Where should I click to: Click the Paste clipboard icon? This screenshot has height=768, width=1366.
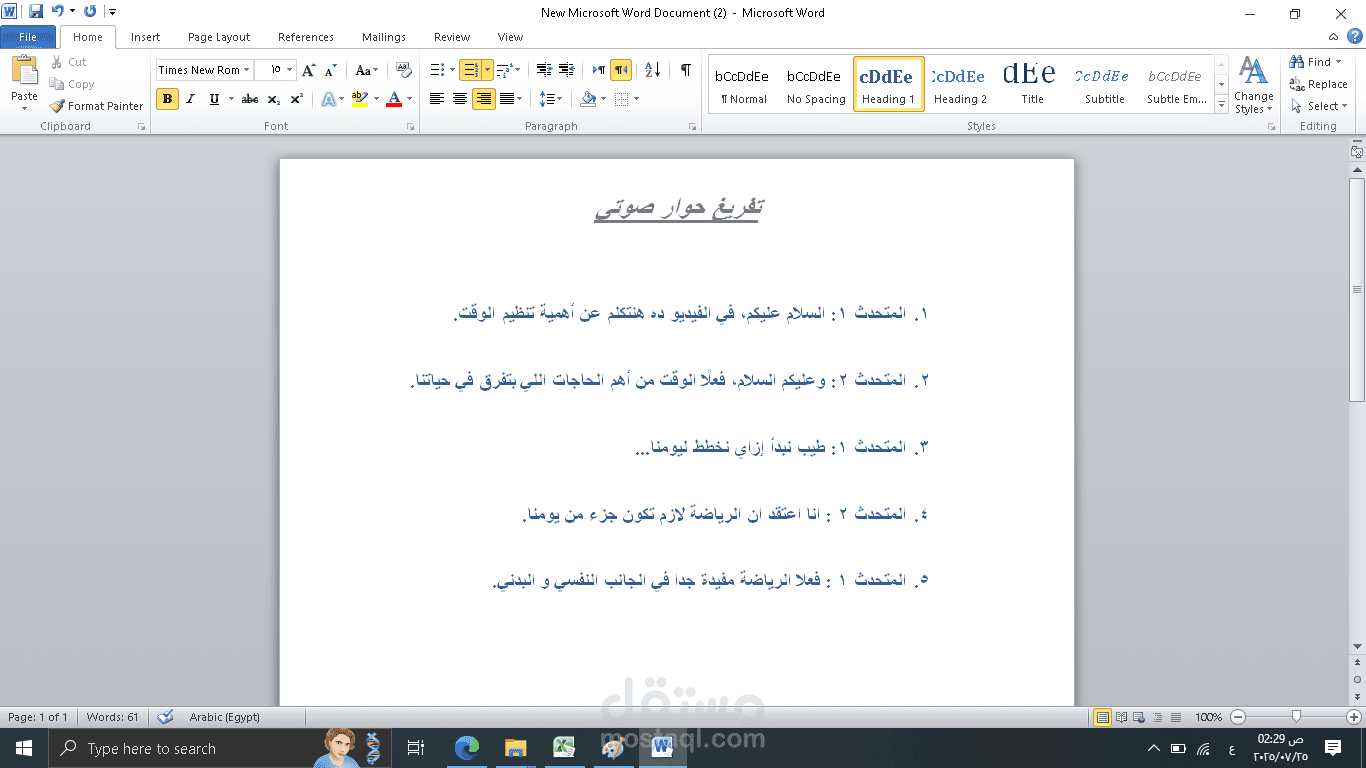point(24,72)
